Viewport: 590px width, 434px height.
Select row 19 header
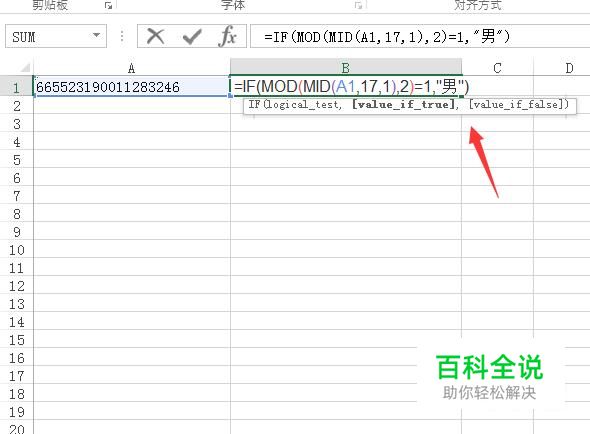[17, 412]
